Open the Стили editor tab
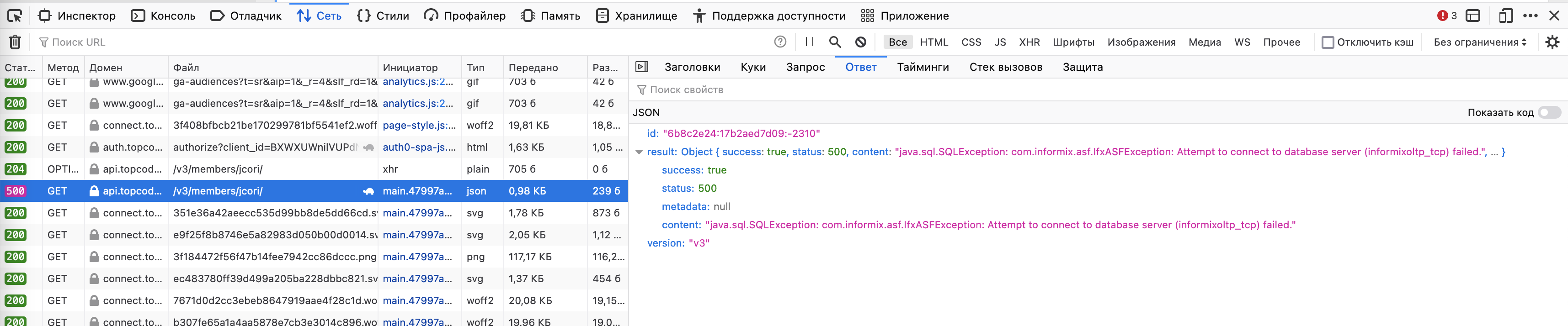This screenshot has width=1568, height=326. [x=383, y=16]
